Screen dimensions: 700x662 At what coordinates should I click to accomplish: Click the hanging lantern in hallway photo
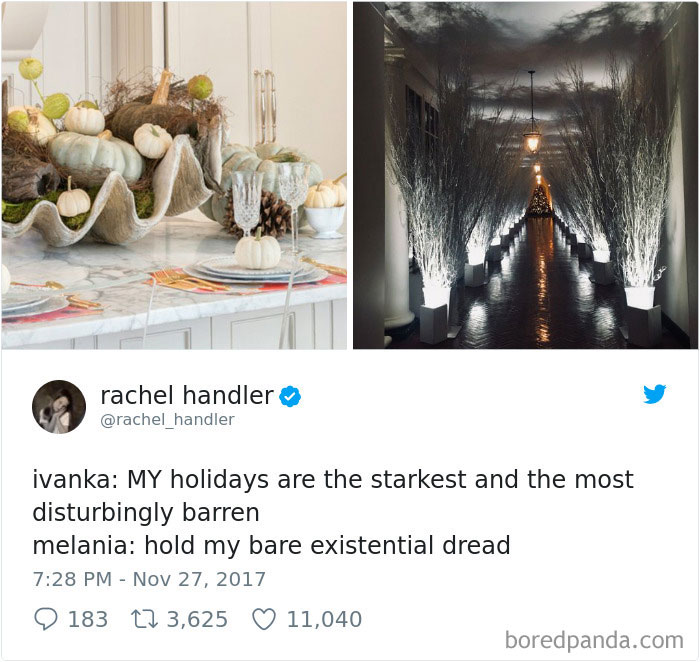(532, 139)
